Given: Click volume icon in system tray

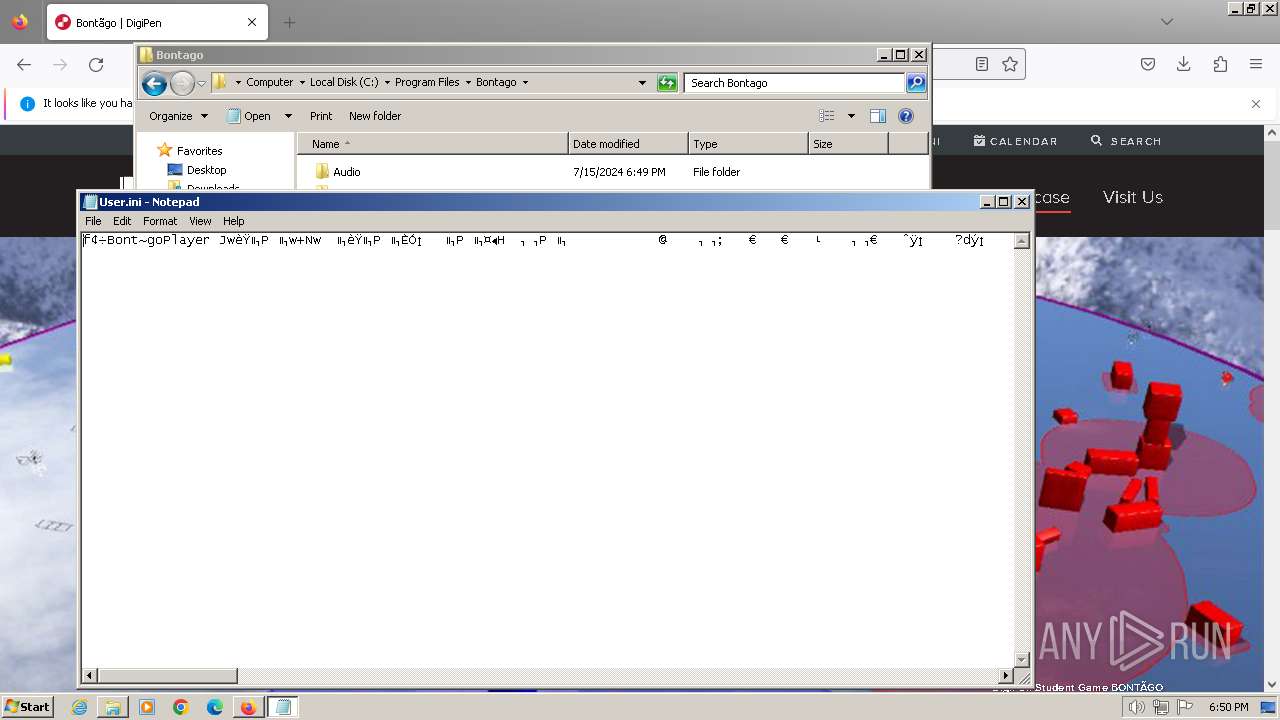Looking at the screenshot, I should (x=1136, y=707).
